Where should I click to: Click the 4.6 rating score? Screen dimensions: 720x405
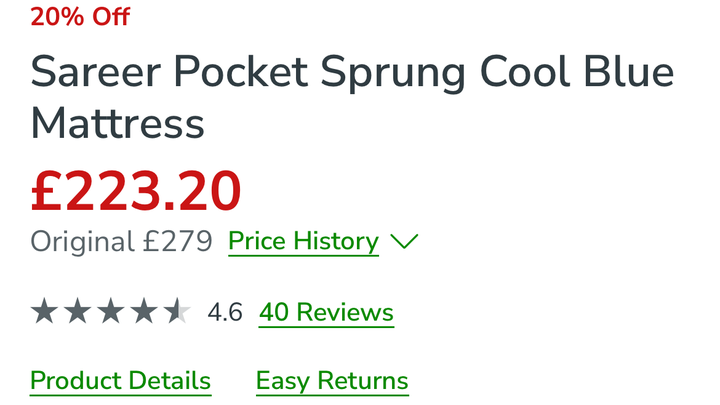pos(225,312)
